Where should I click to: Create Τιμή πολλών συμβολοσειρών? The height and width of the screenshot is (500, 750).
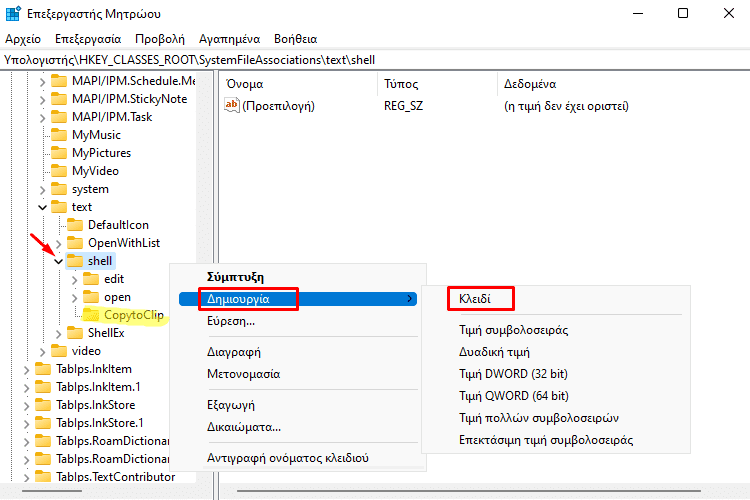[556, 418]
